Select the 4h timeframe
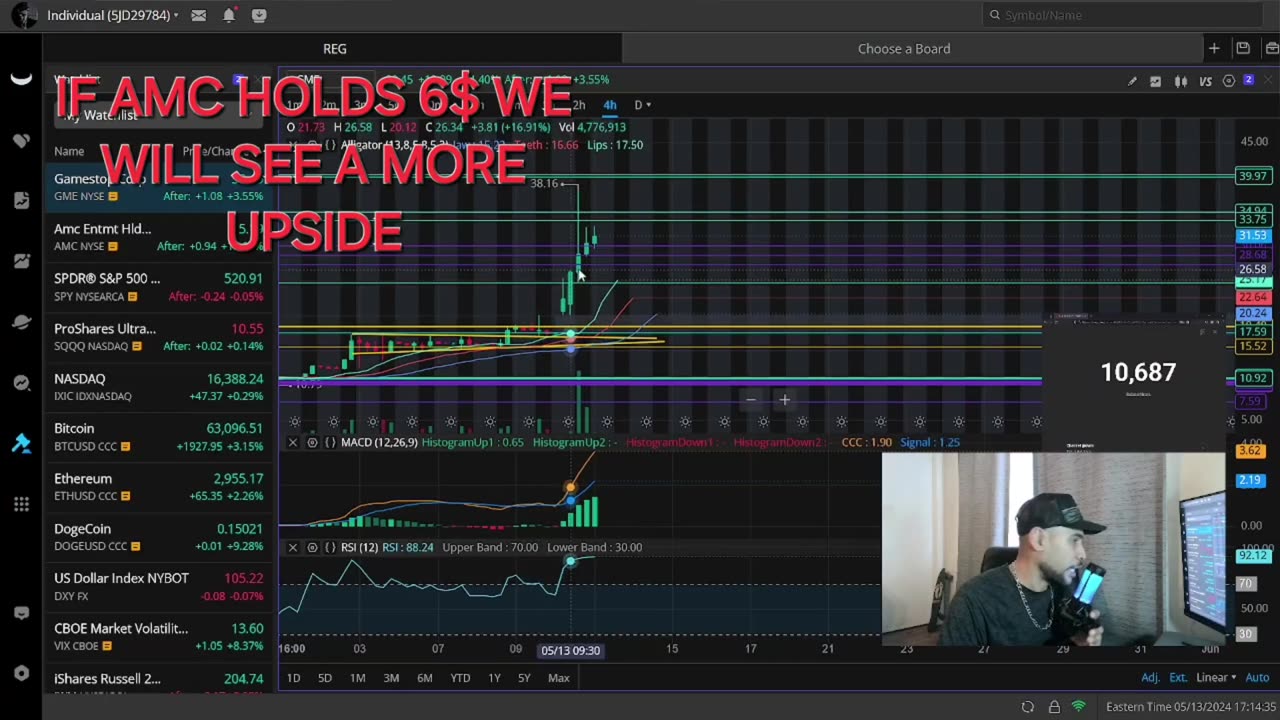 [x=609, y=105]
